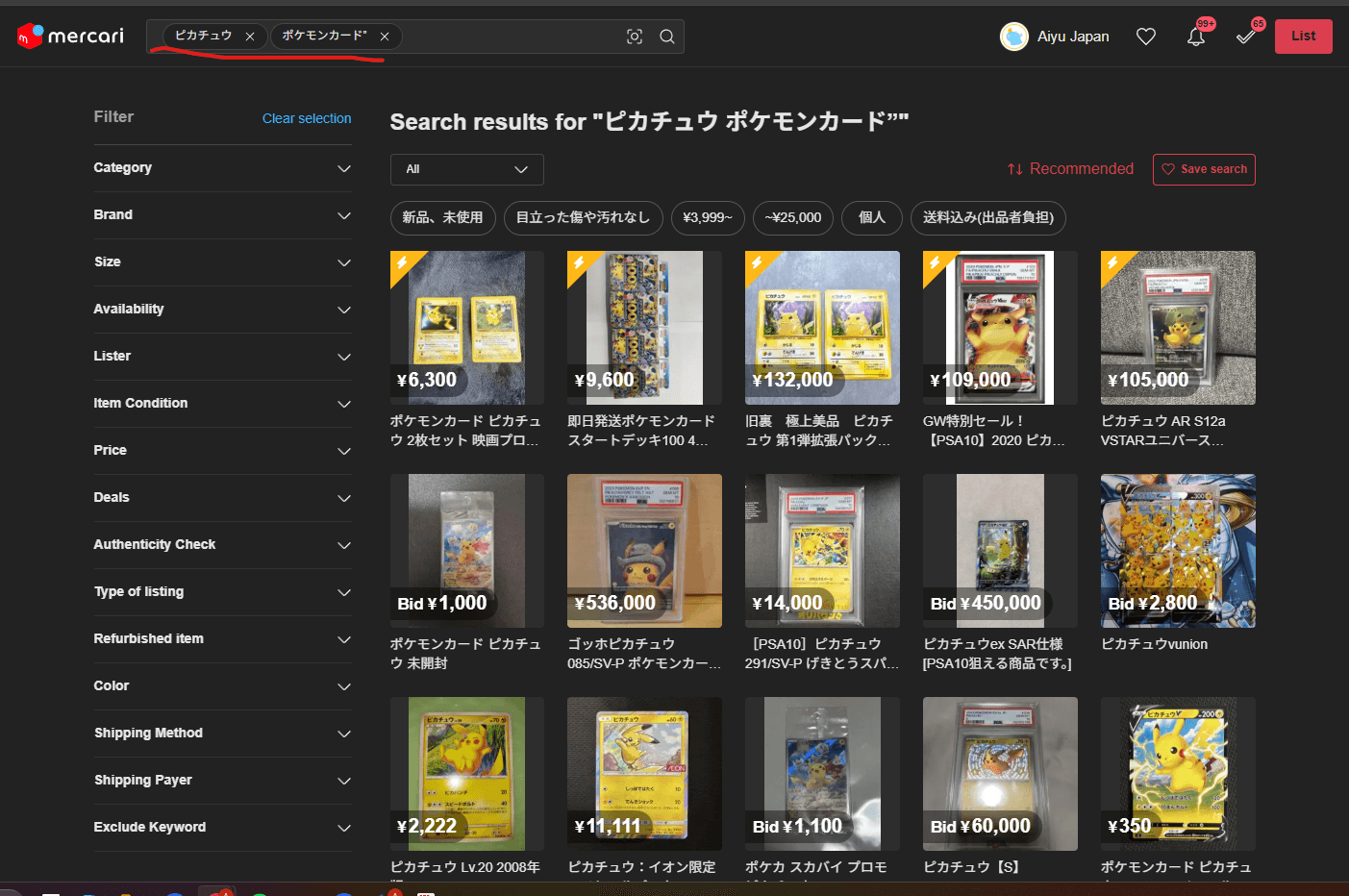The height and width of the screenshot is (896, 1349).
Task: Toggle the 送料込み(出品者負担) filter chip
Action: click(987, 217)
